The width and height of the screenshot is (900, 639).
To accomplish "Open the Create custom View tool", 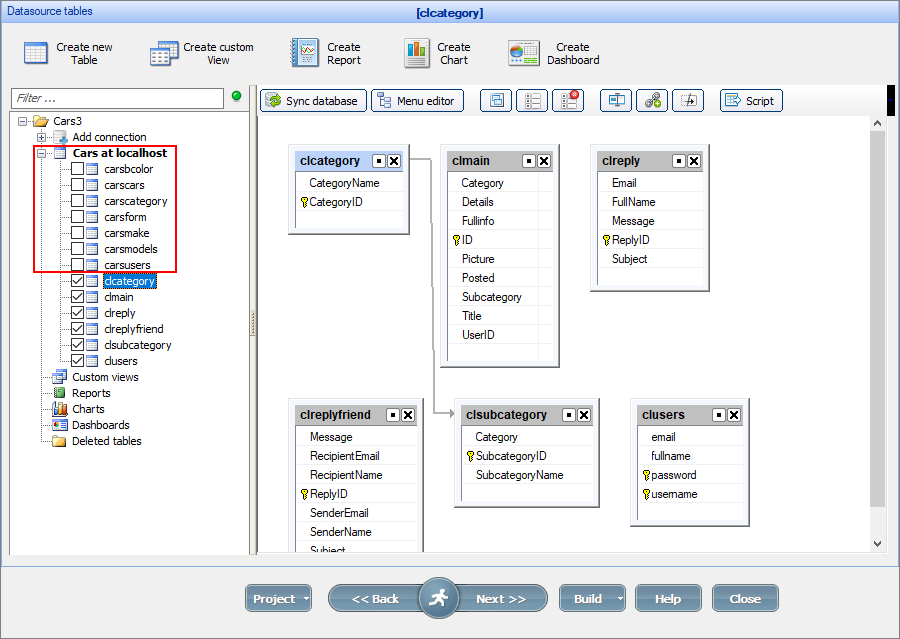I will coord(164,54).
